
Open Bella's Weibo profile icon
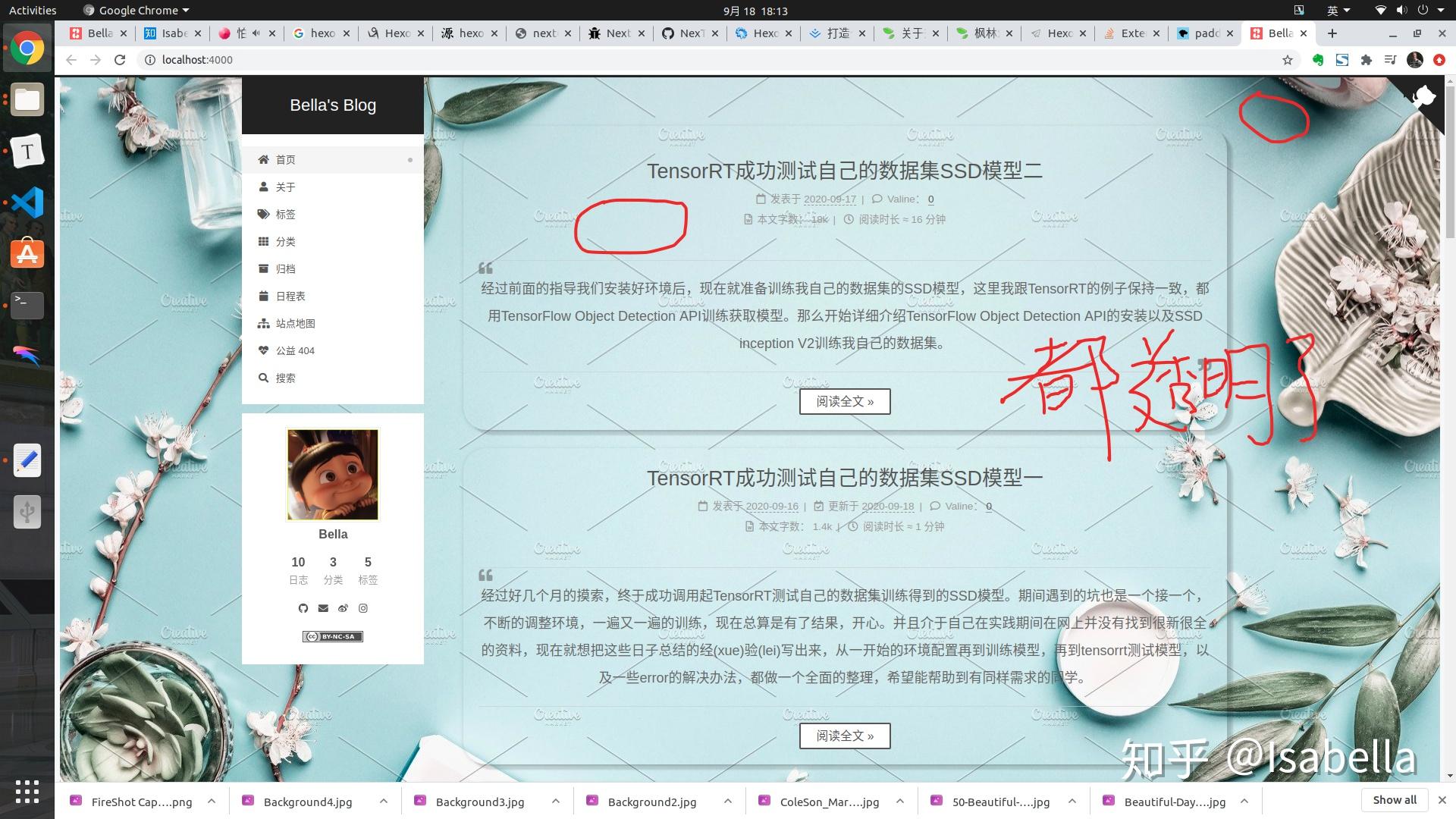343,608
